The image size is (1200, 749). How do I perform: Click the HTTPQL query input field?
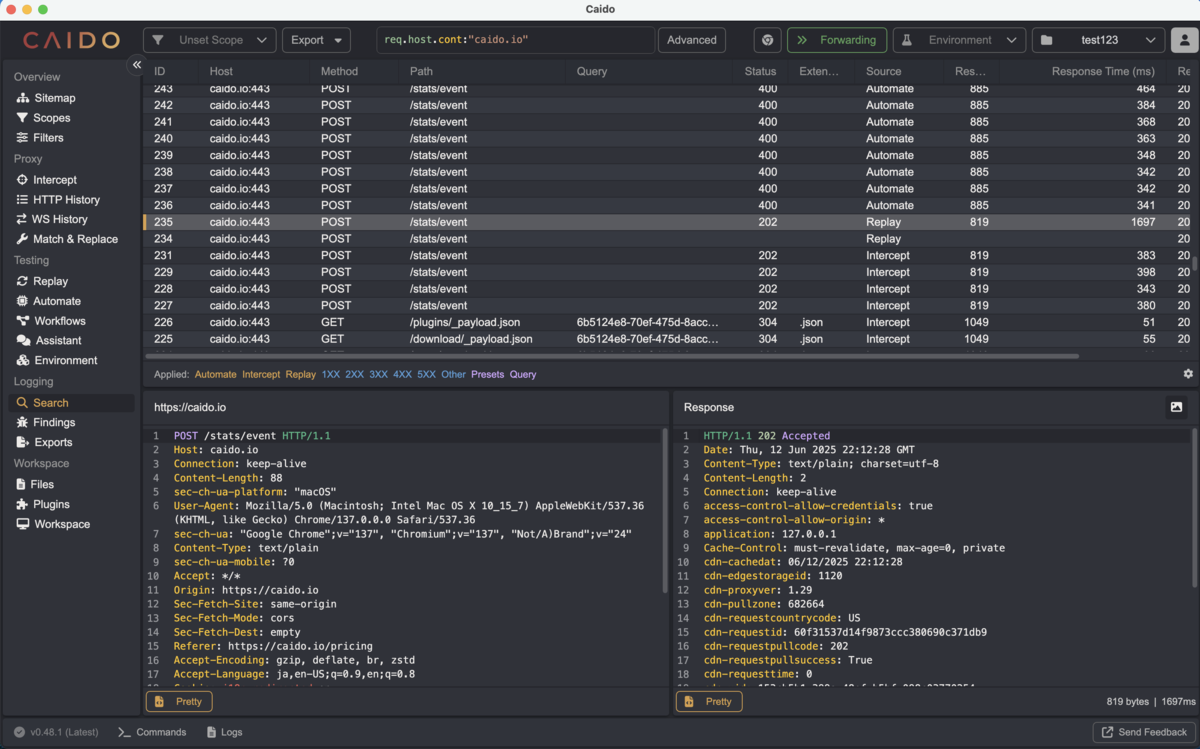(515, 40)
